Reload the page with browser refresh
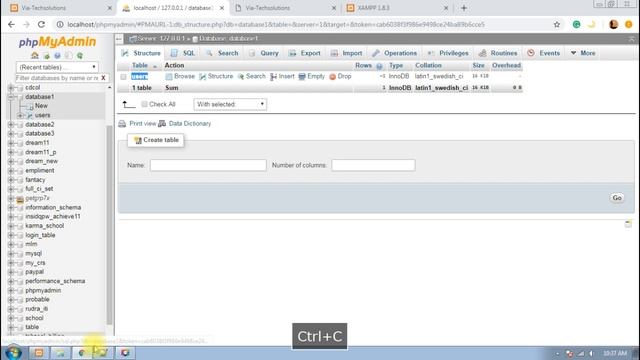Image resolution: width=640 pixels, height=360 pixels. click(x=41, y=24)
